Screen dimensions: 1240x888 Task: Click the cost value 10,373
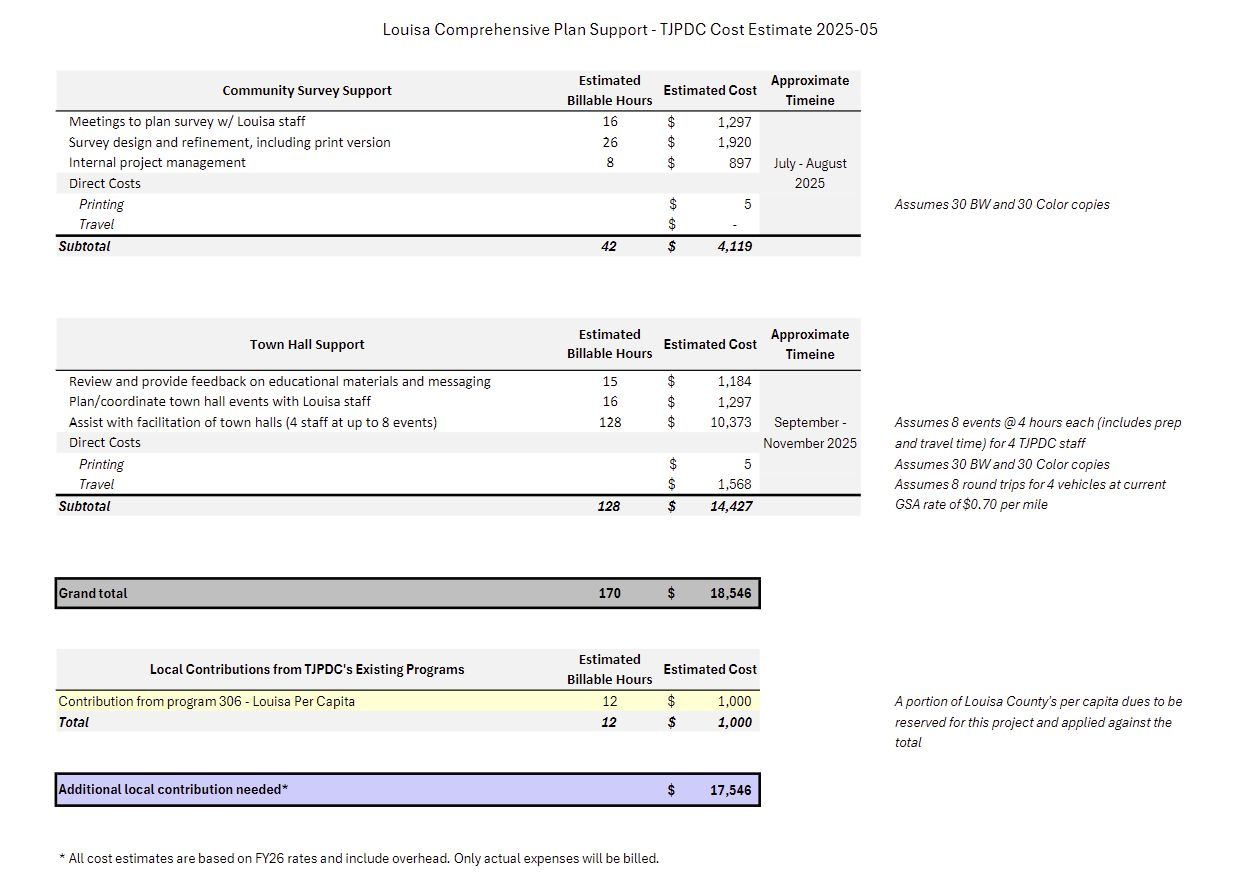730,422
